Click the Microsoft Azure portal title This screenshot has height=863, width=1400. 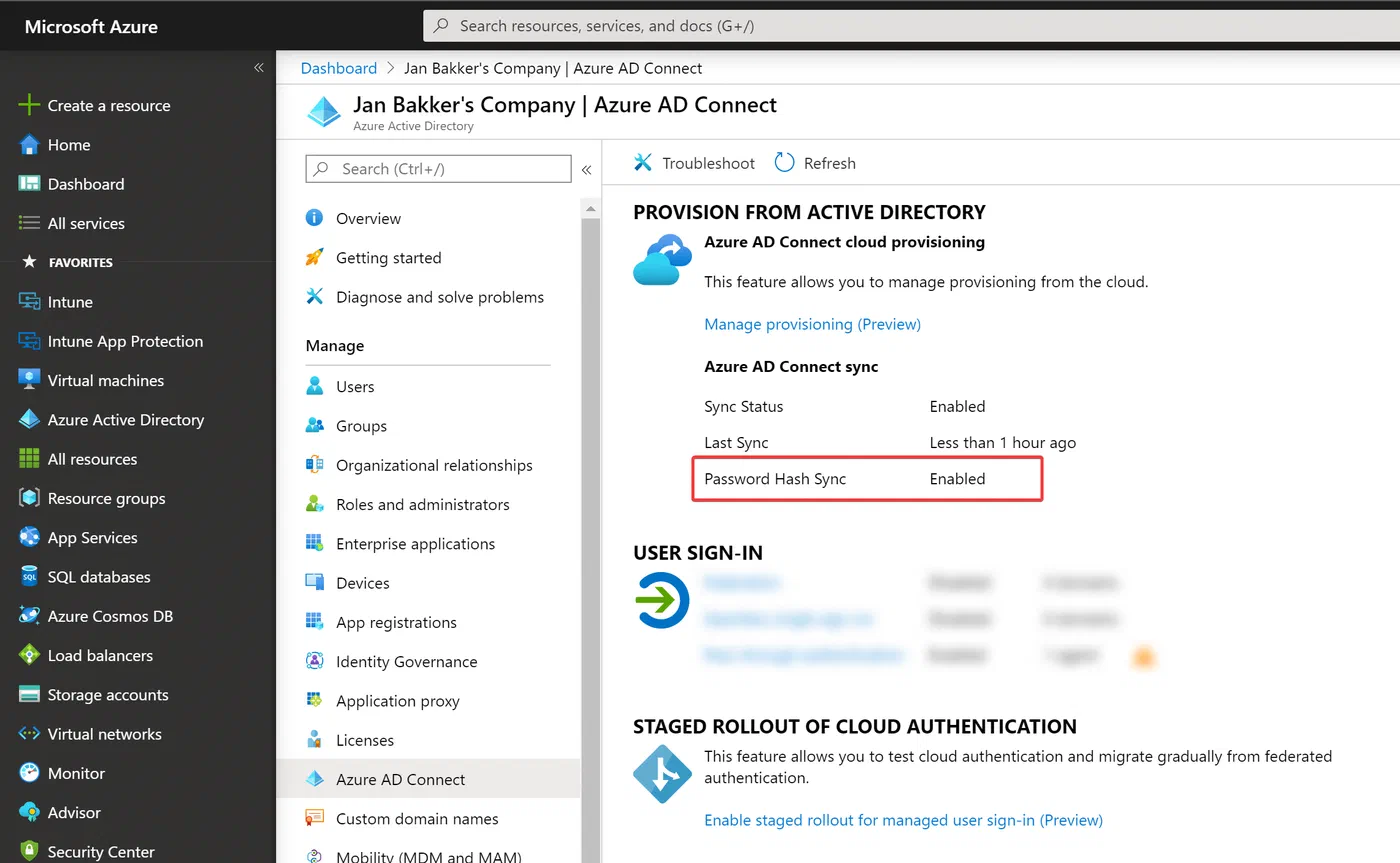pyautogui.click(x=91, y=27)
